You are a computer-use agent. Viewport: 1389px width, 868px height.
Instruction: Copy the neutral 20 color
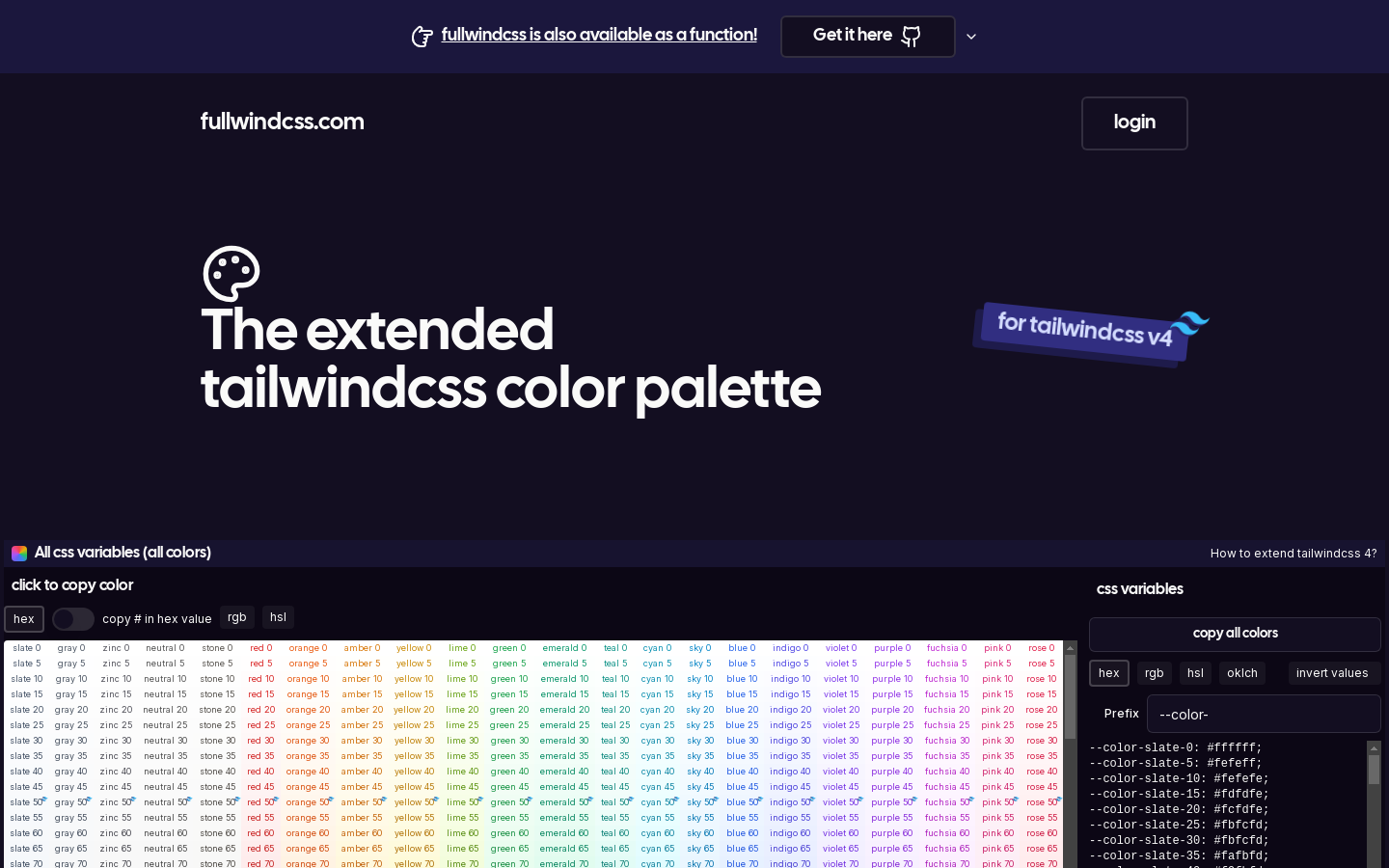(165, 710)
